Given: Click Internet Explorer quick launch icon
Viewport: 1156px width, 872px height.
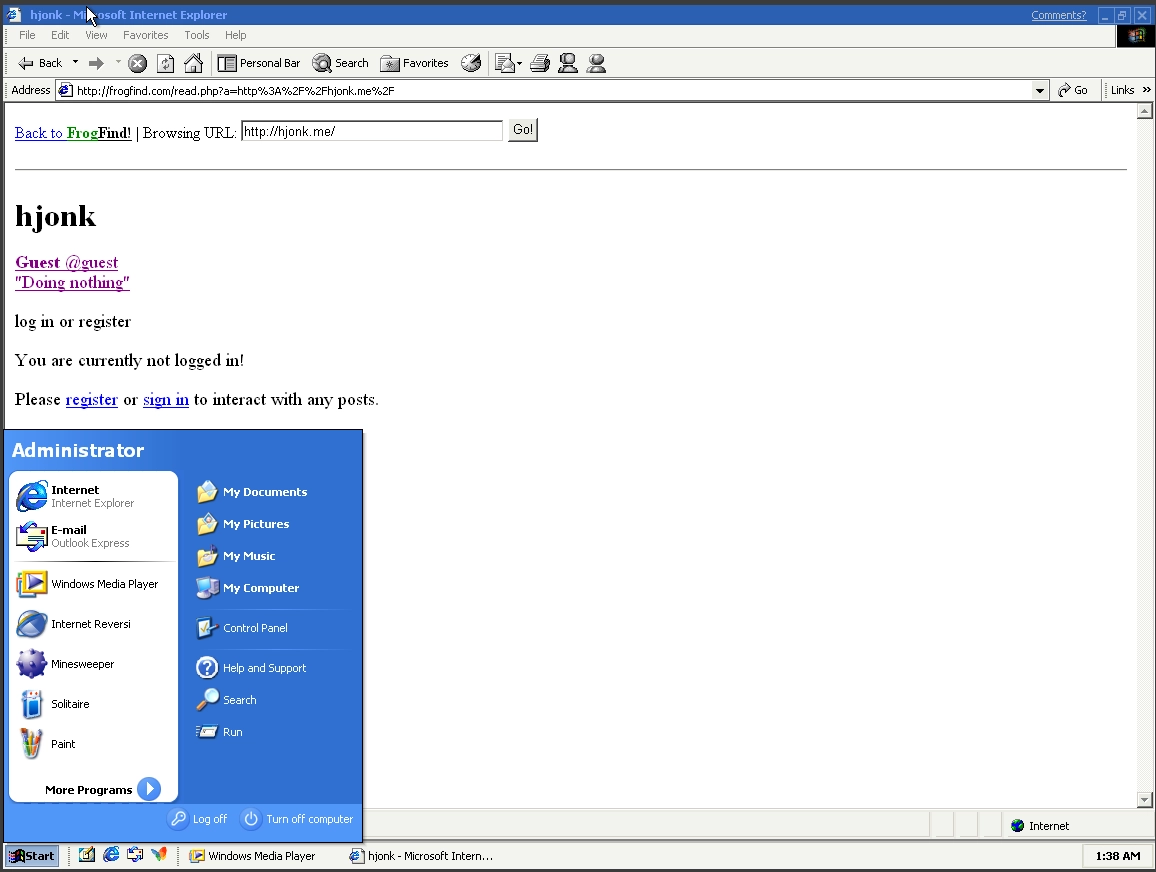Looking at the screenshot, I should [111, 855].
